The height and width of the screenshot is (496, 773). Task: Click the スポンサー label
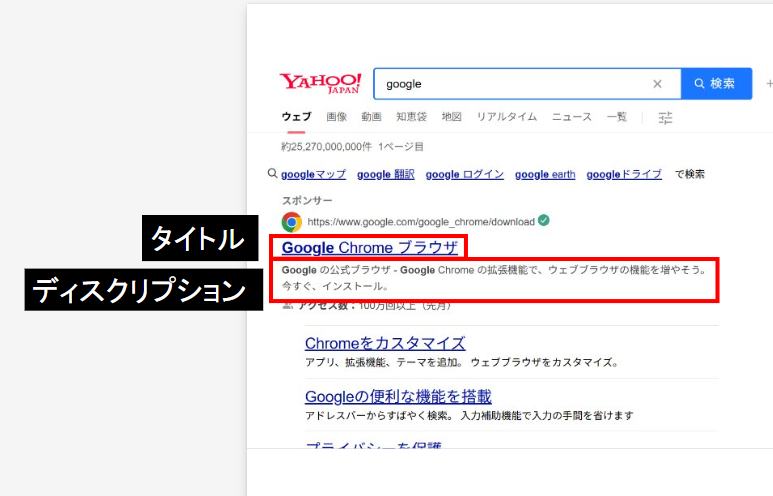[x=307, y=201]
